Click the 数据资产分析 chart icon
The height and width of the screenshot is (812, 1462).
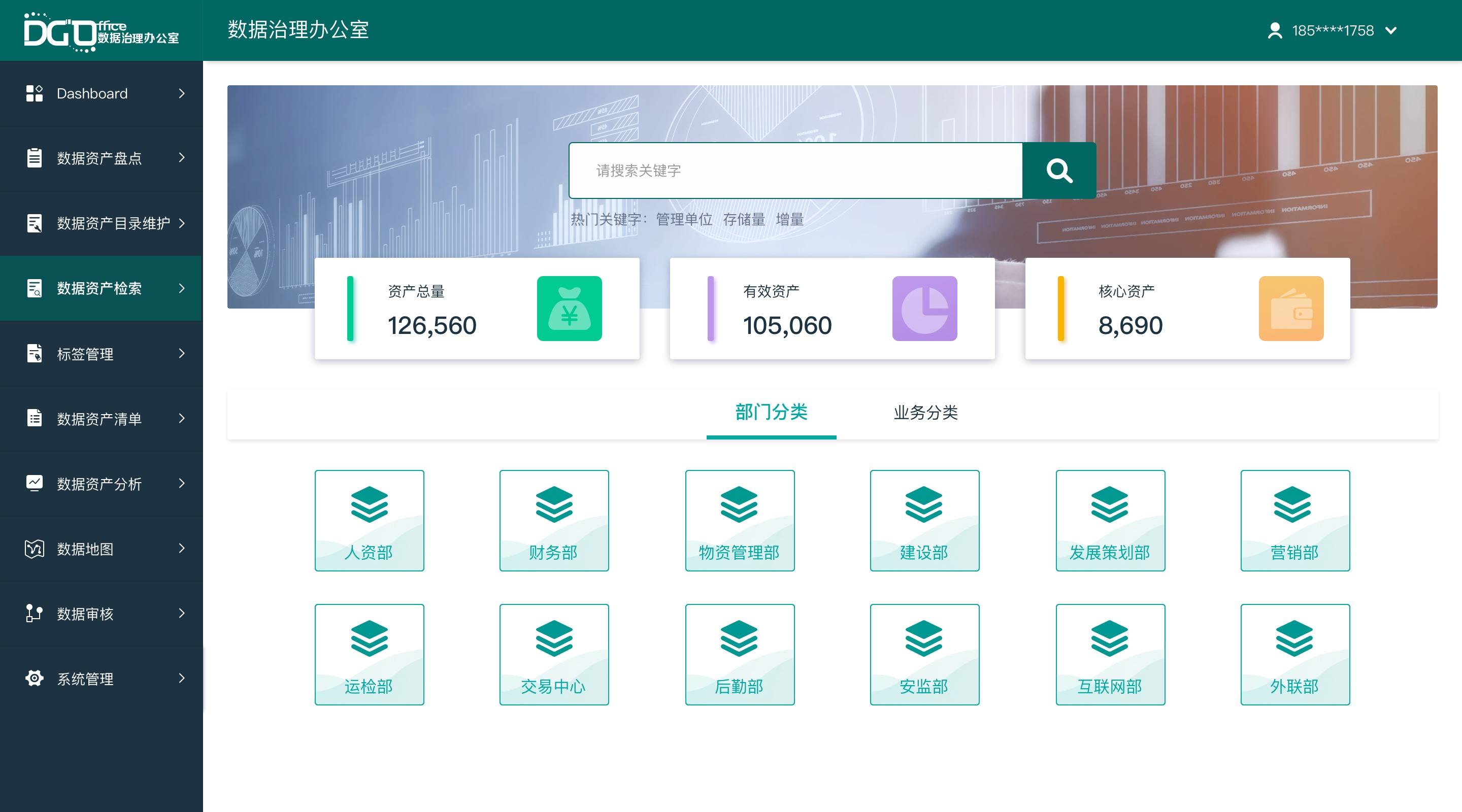pos(34,484)
